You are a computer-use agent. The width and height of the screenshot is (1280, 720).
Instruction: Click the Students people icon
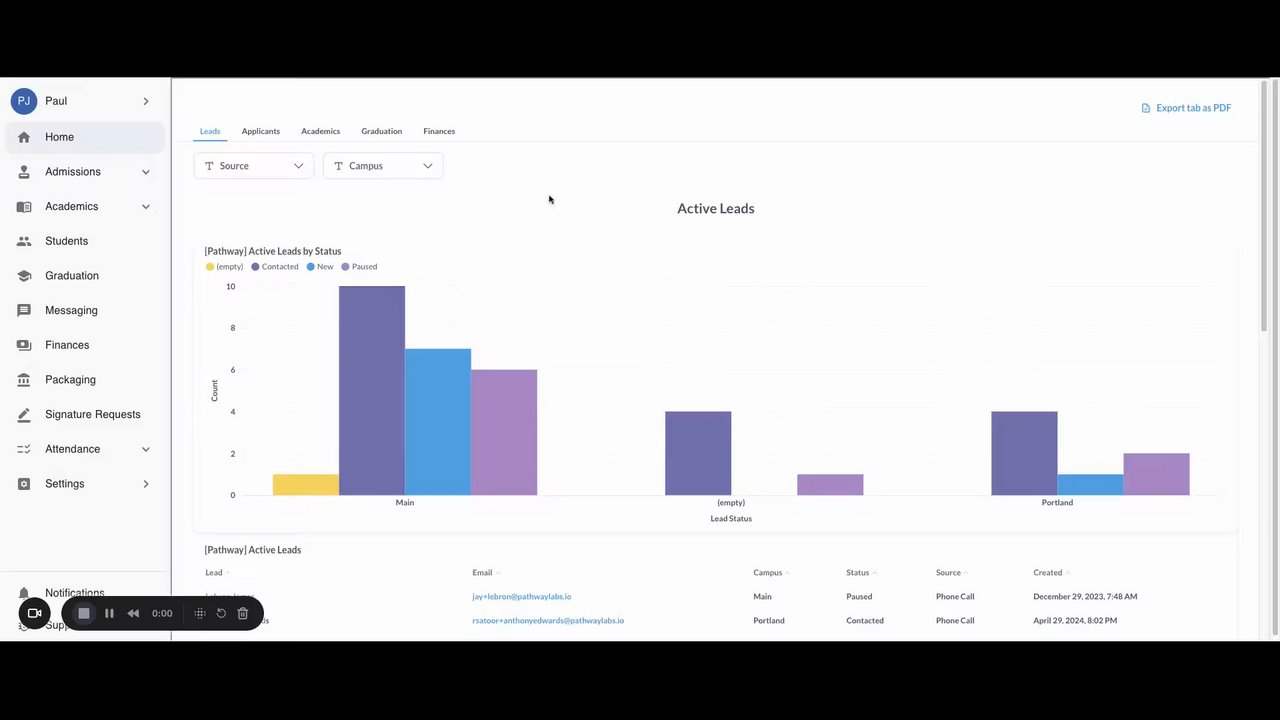(x=24, y=241)
